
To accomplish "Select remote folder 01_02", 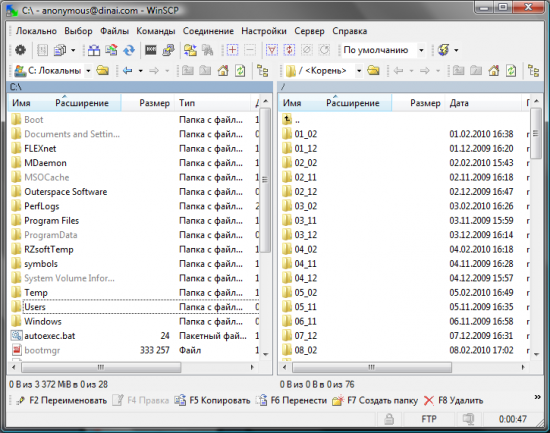I will pos(306,134).
